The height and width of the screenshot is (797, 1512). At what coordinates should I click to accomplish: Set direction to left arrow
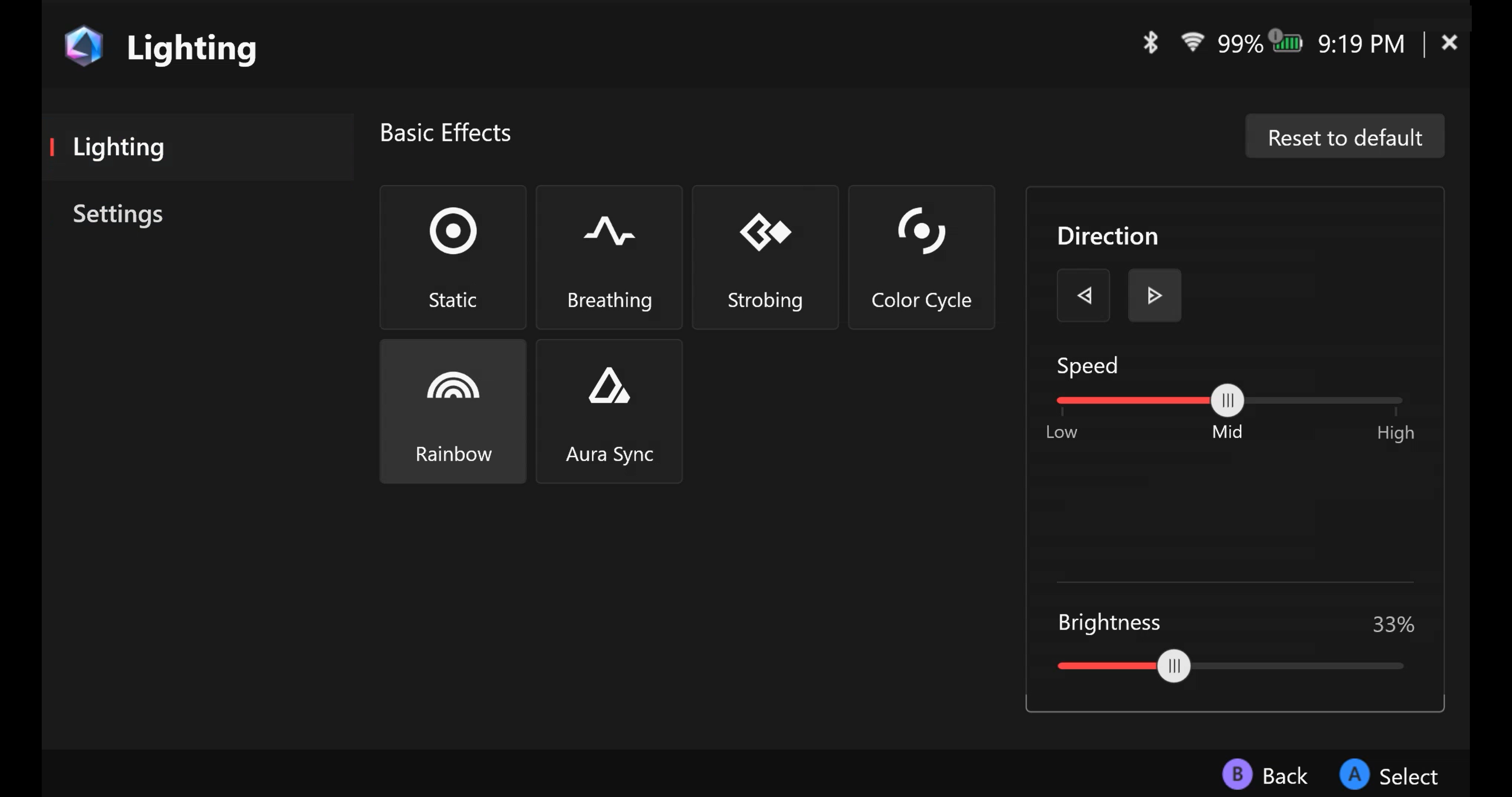point(1083,295)
